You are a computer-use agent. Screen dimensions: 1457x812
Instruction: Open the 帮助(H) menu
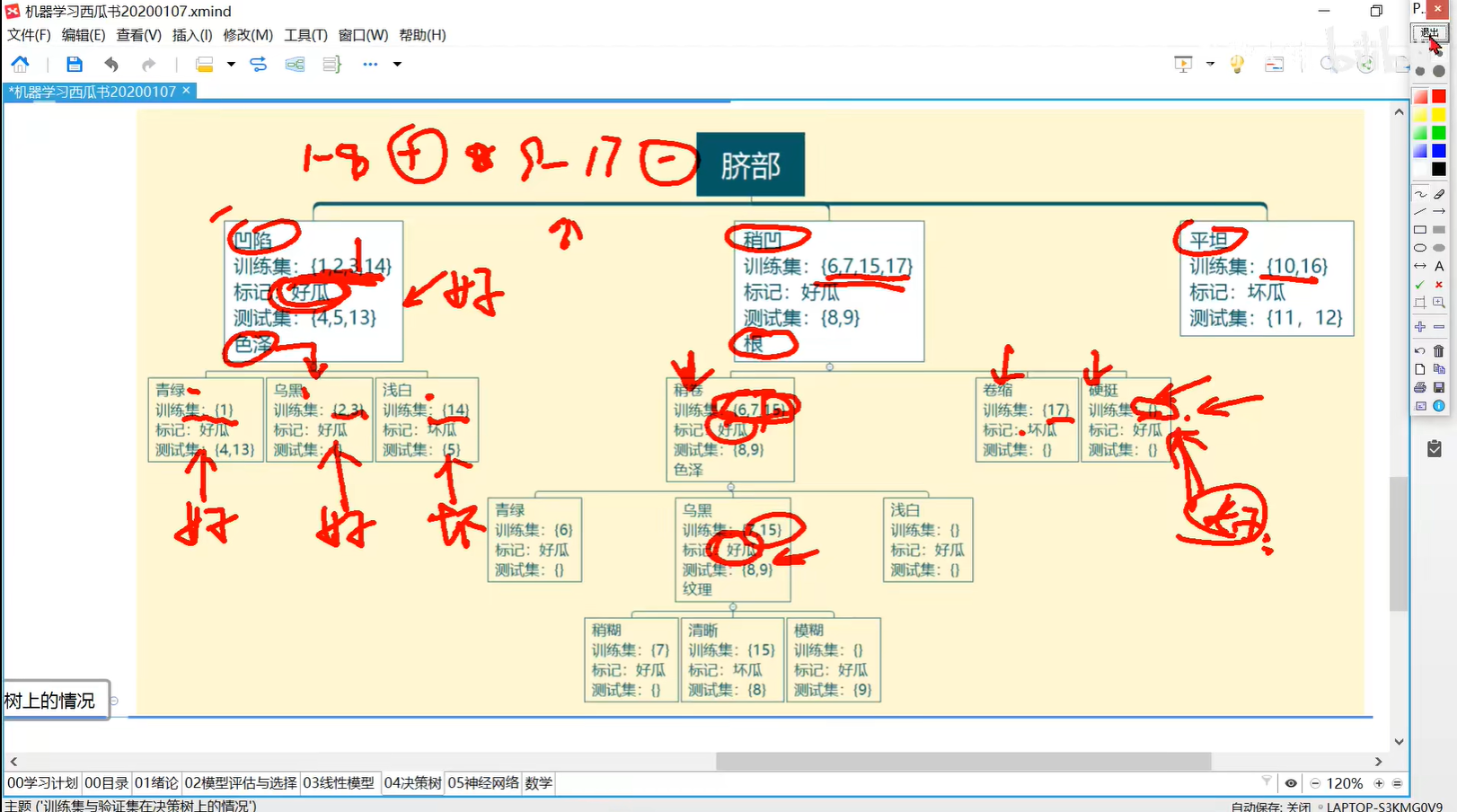422,35
